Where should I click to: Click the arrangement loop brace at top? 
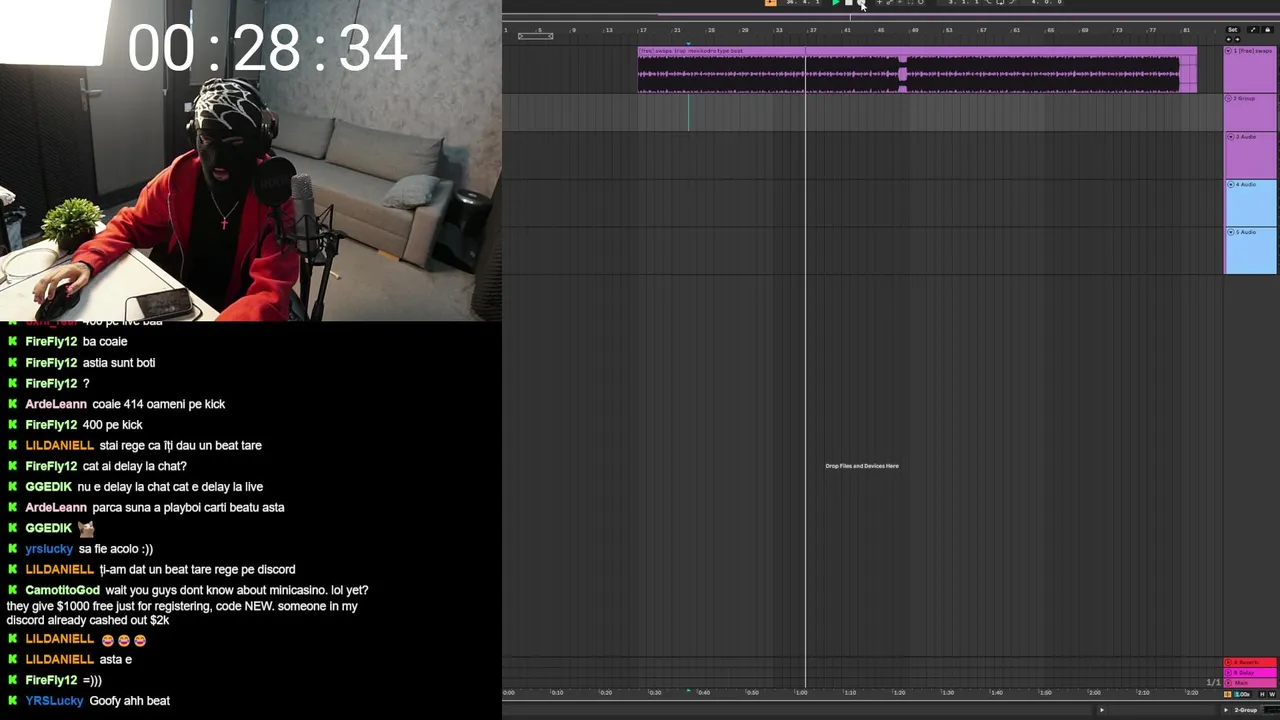click(535, 36)
